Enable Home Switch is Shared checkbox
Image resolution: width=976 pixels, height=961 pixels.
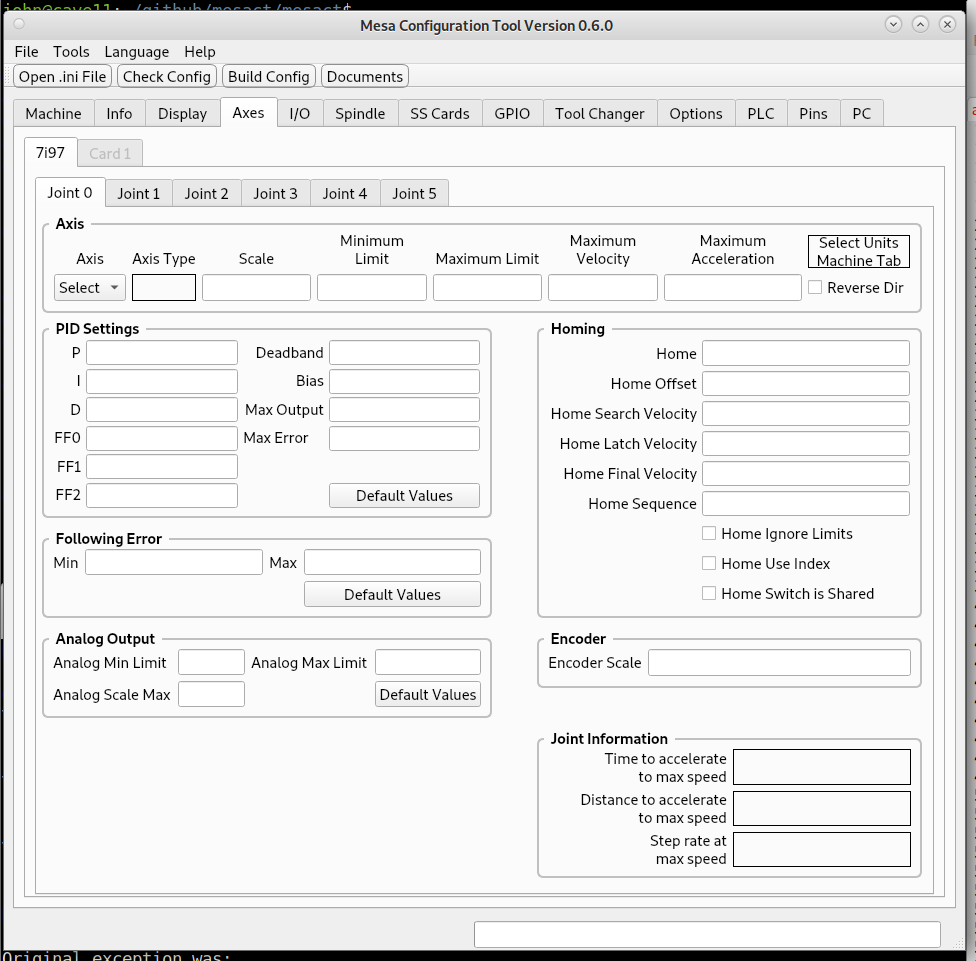pyautogui.click(x=787, y=593)
